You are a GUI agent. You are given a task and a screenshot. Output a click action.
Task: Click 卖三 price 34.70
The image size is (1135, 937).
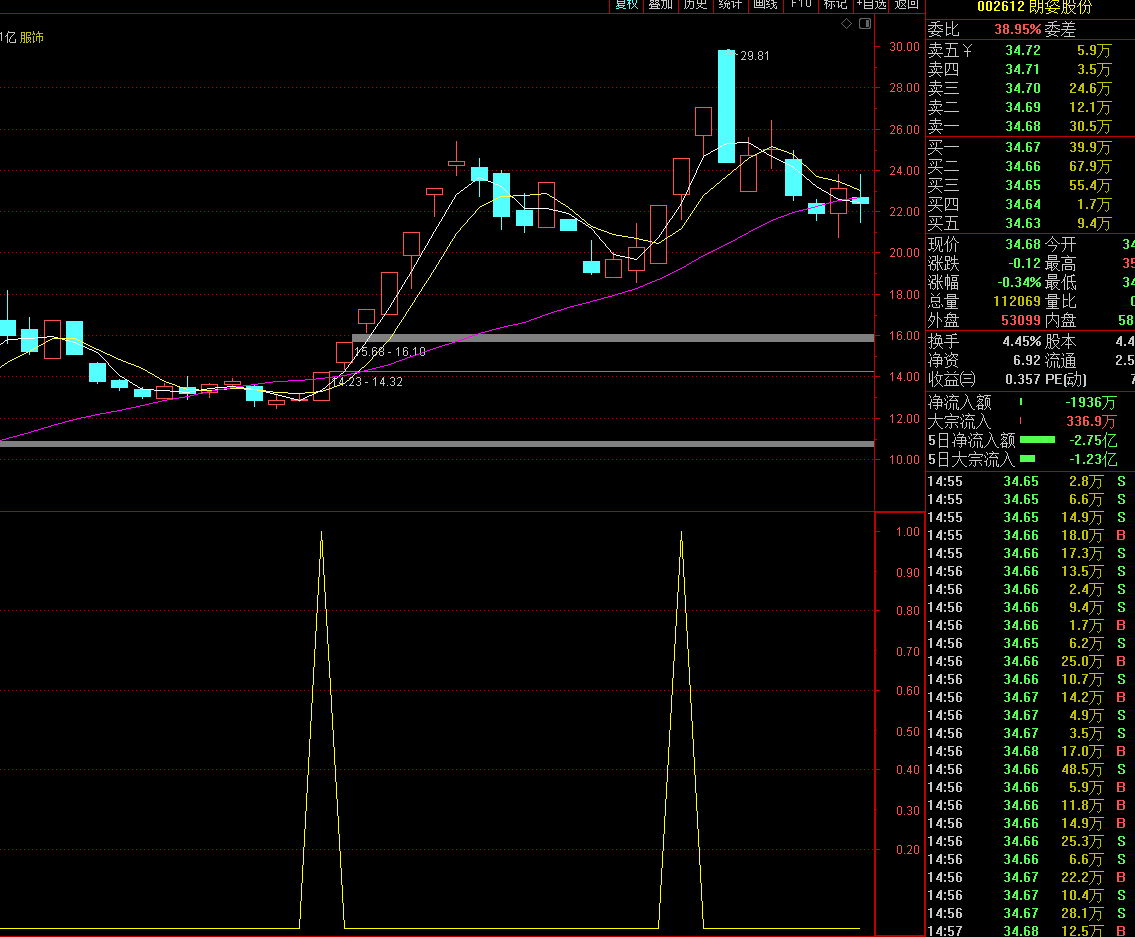(1023, 88)
